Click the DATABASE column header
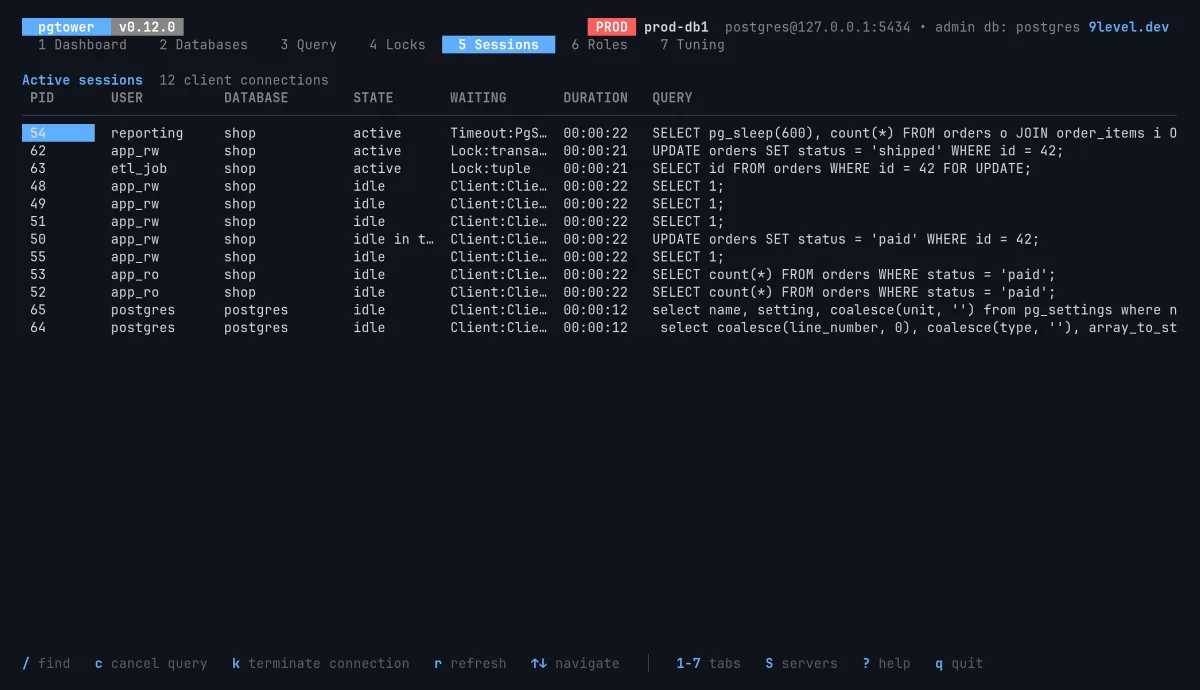 pos(256,98)
